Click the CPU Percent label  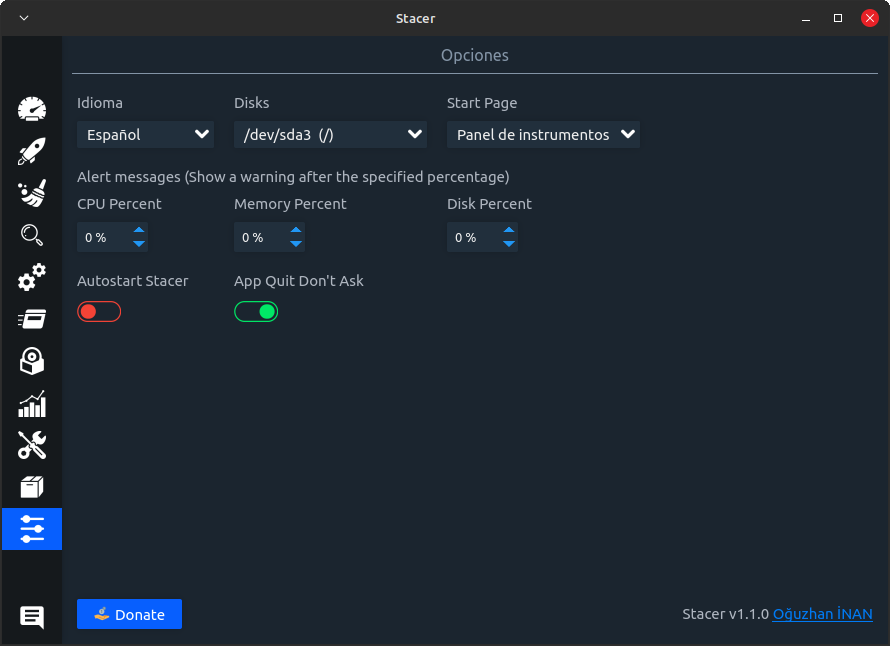(119, 204)
